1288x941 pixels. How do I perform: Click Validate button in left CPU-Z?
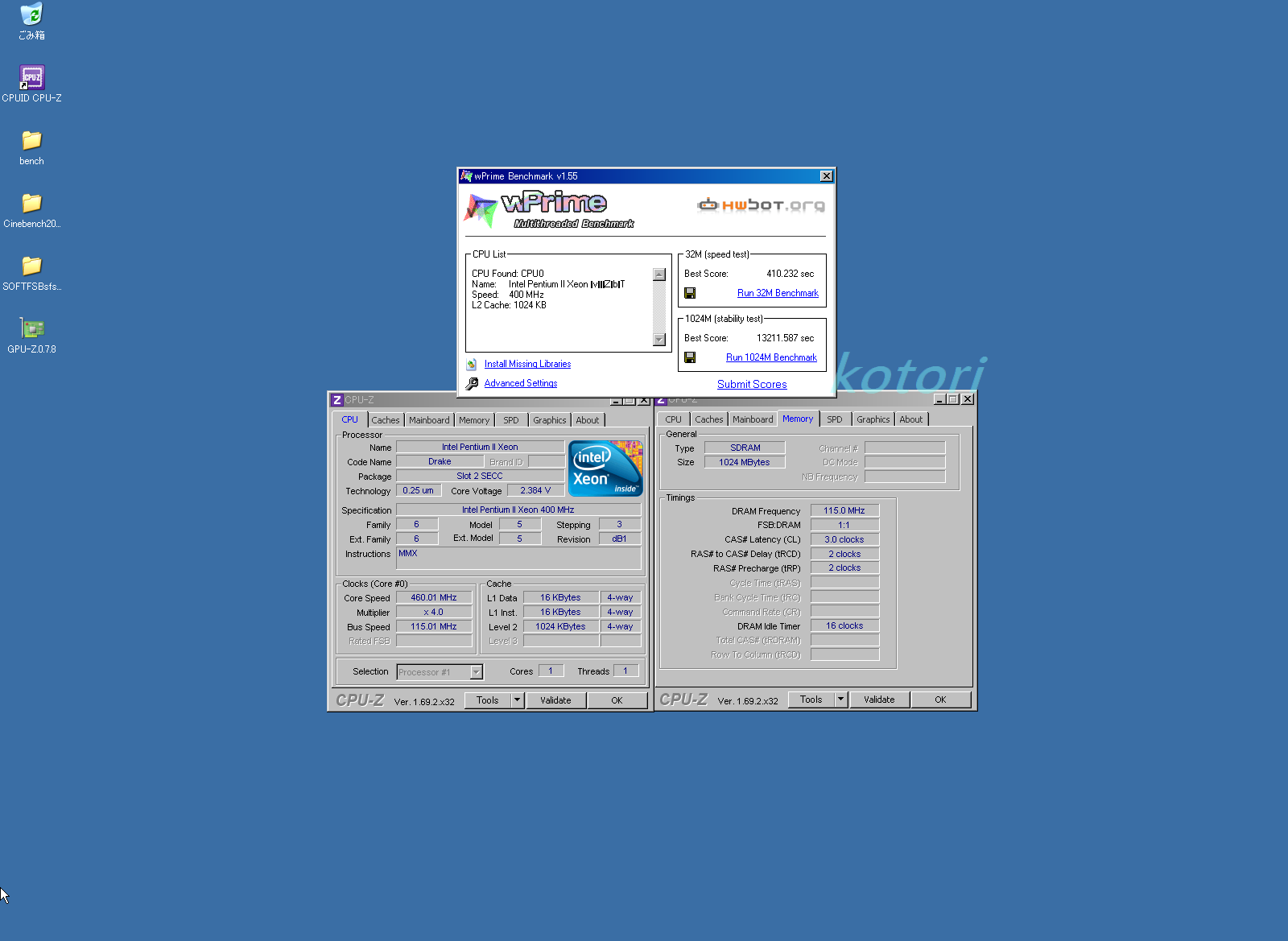click(555, 700)
